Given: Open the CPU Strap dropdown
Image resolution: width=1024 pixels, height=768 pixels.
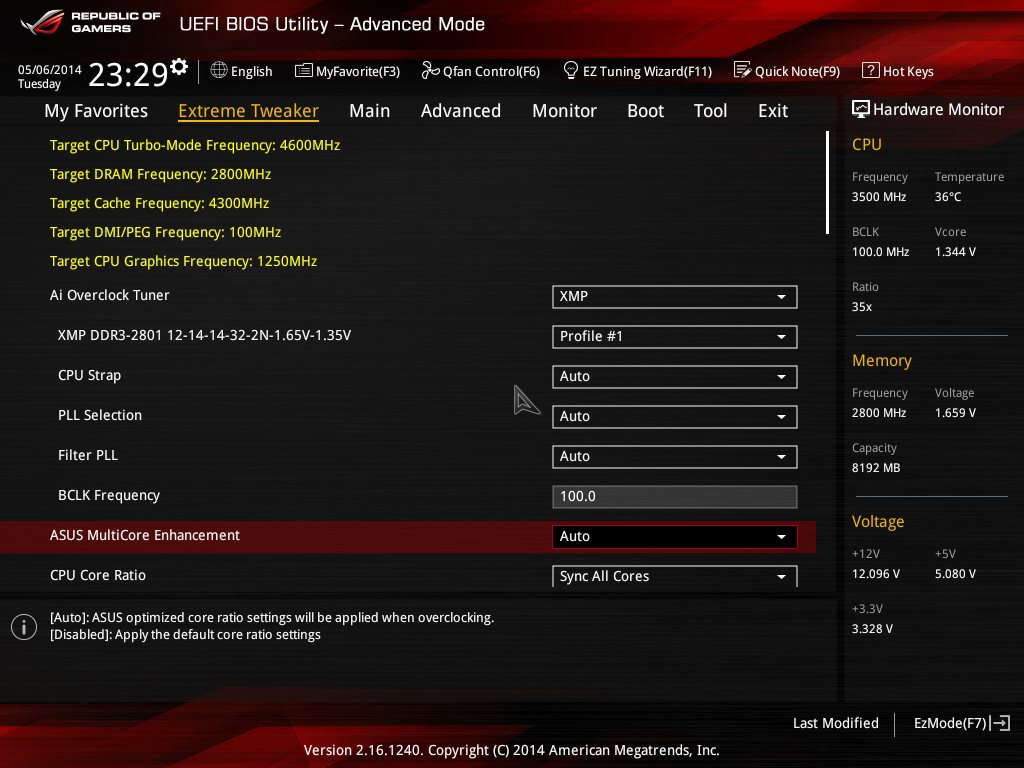Looking at the screenshot, I should [x=675, y=376].
